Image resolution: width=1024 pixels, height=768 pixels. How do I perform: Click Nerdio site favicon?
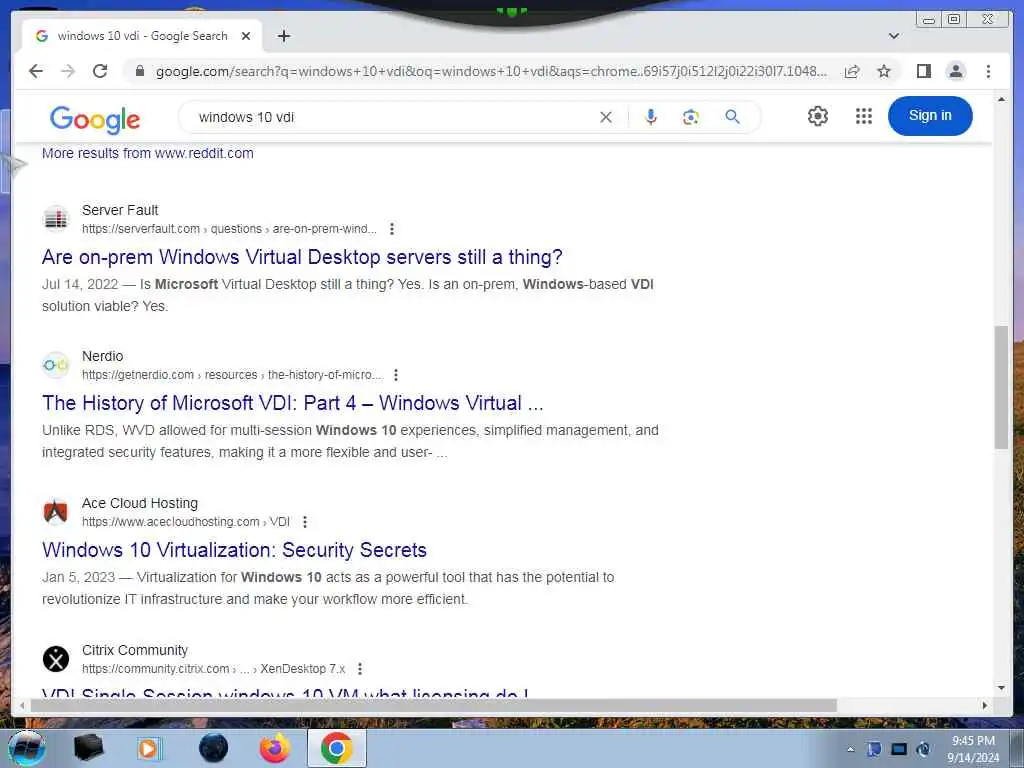click(x=56, y=365)
